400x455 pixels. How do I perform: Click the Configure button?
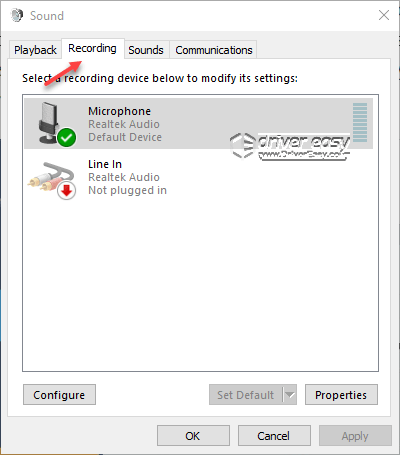coord(59,395)
